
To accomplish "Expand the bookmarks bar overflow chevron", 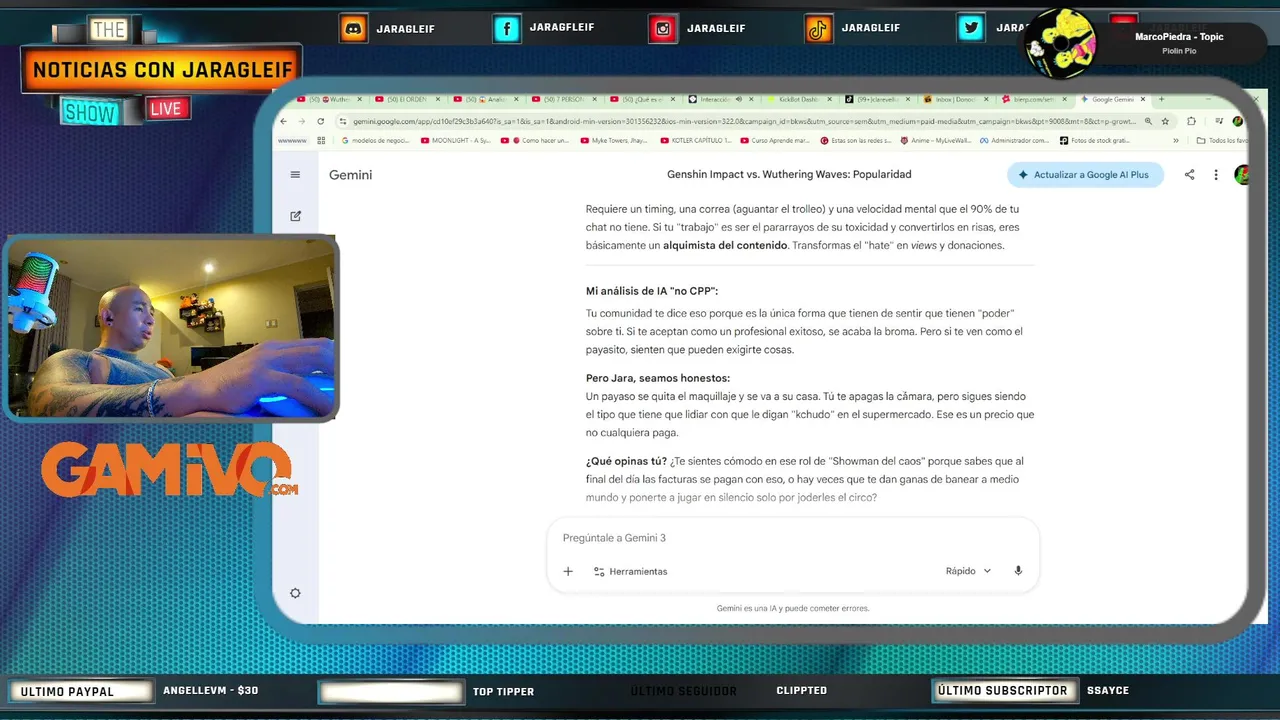I will (x=1177, y=141).
